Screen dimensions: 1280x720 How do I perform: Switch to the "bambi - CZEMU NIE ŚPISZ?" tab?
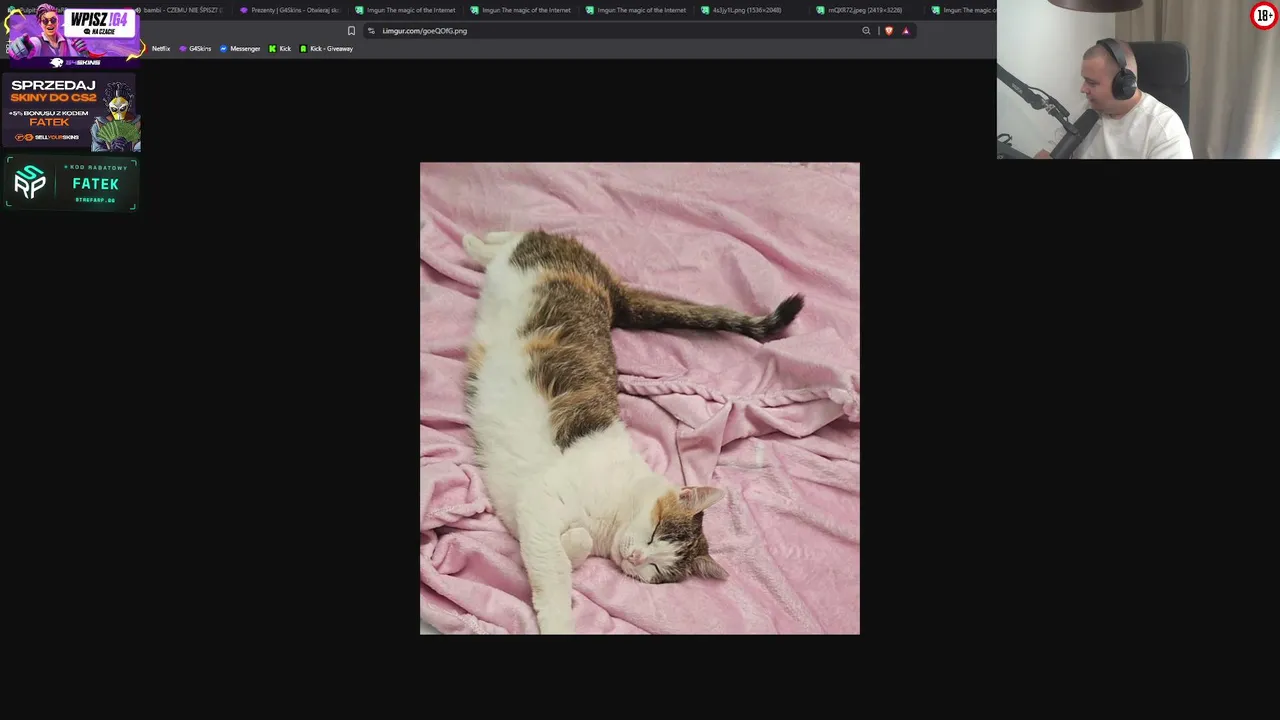181,10
